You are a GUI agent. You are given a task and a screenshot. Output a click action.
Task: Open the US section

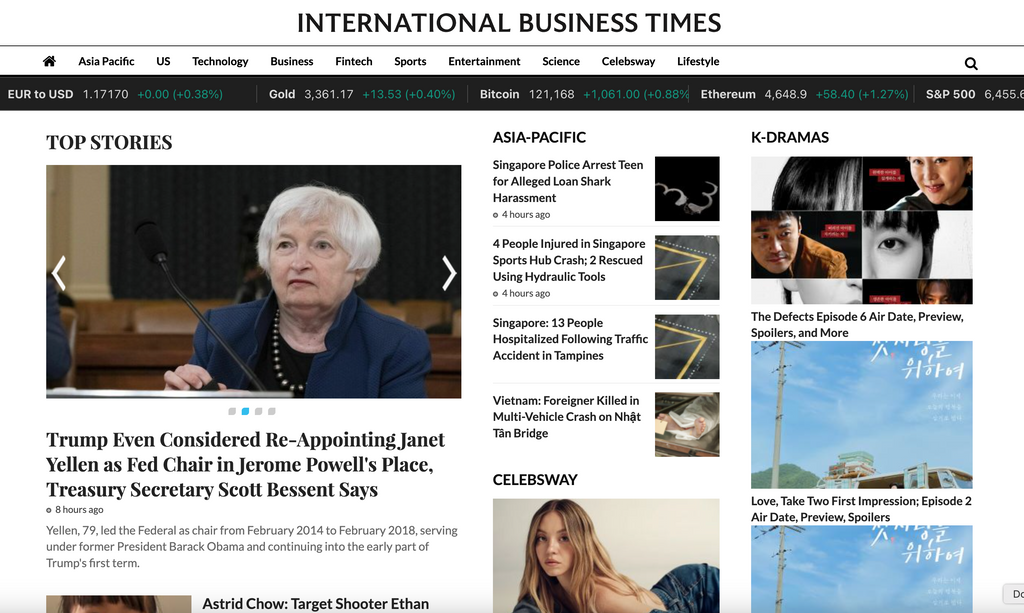[x=163, y=61]
